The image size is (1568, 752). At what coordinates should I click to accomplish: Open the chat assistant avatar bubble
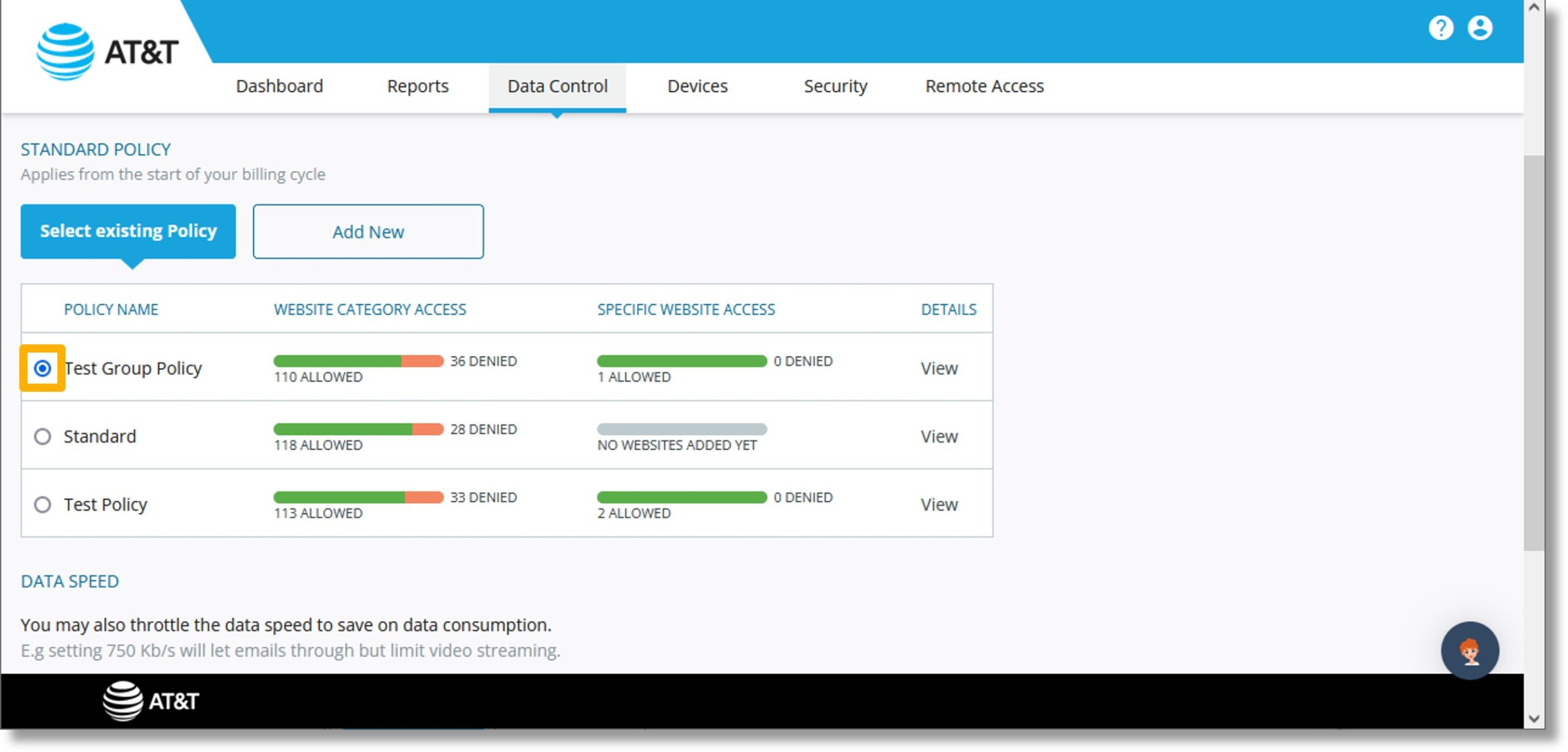point(1469,650)
